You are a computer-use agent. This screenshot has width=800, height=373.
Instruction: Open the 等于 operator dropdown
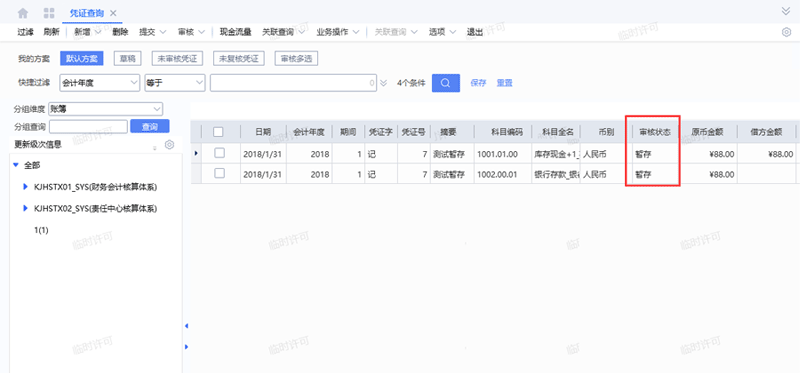click(175, 83)
